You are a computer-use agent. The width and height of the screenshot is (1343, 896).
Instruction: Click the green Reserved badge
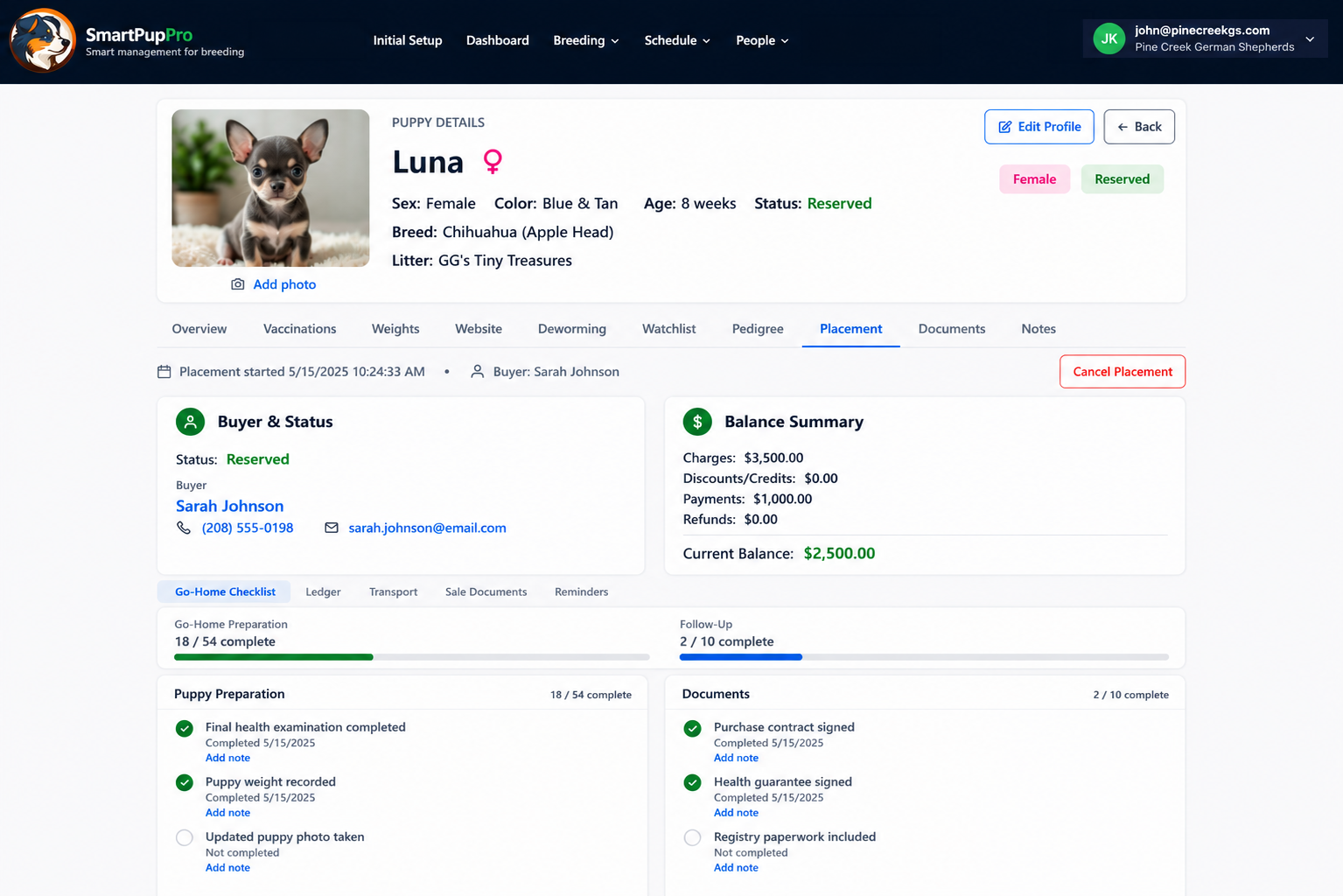pyautogui.click(x=1122, y=179)
